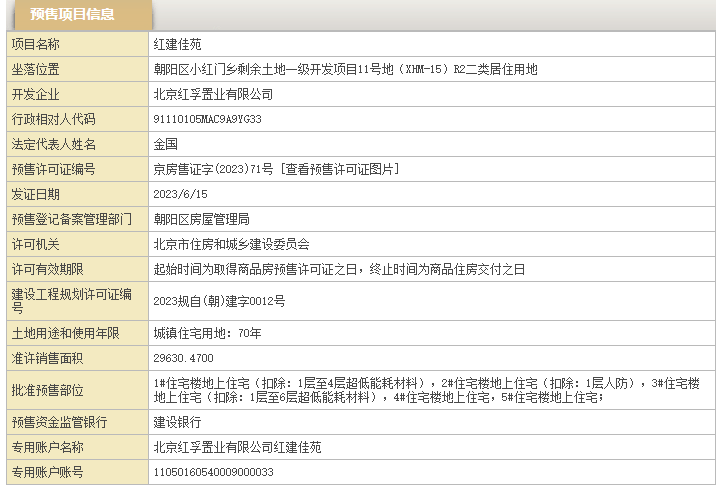Image resolution: width=721 pixels, height=491 pixels.
Task: Click the land use value 城镇住宅用地：70年
Action: [207, 333]
